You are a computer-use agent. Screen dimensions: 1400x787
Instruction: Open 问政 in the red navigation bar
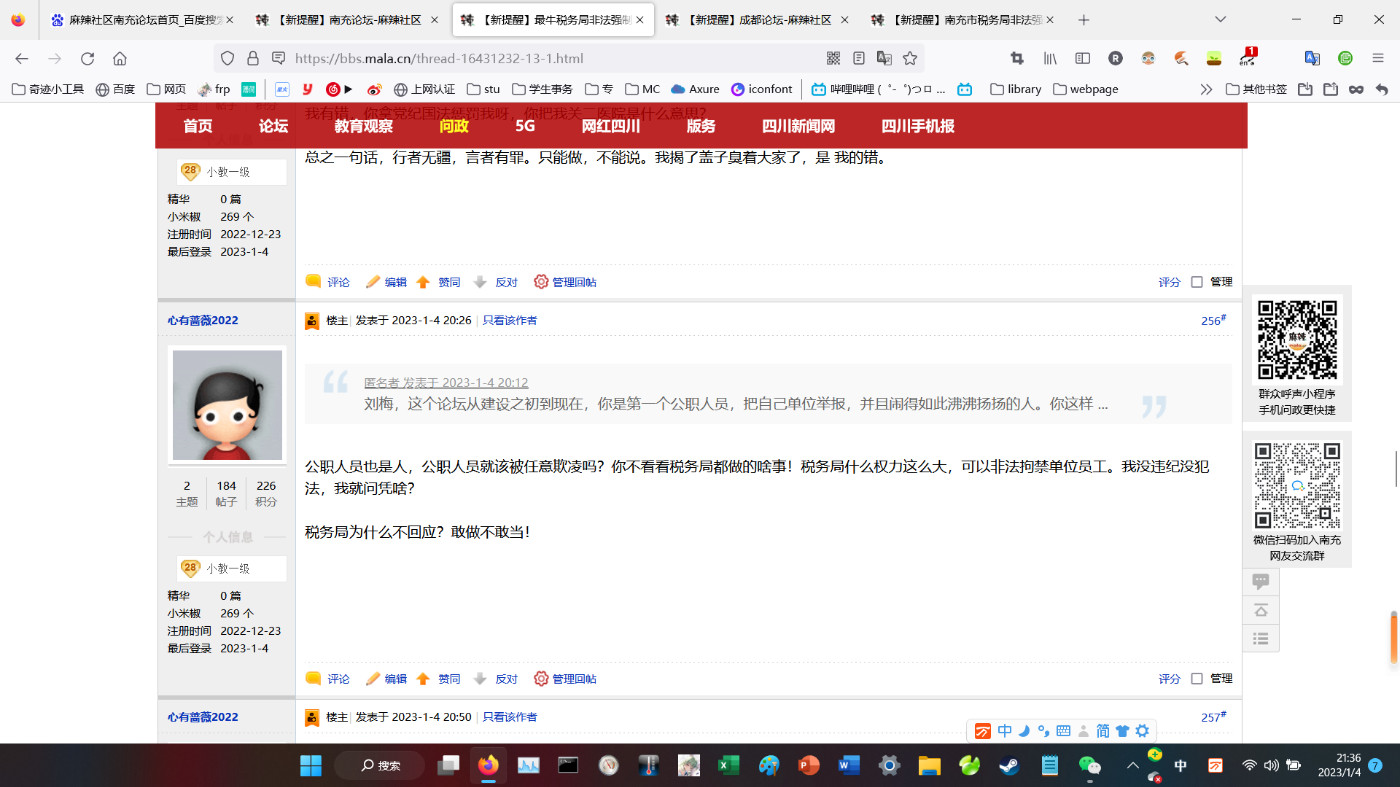[454, 126]
